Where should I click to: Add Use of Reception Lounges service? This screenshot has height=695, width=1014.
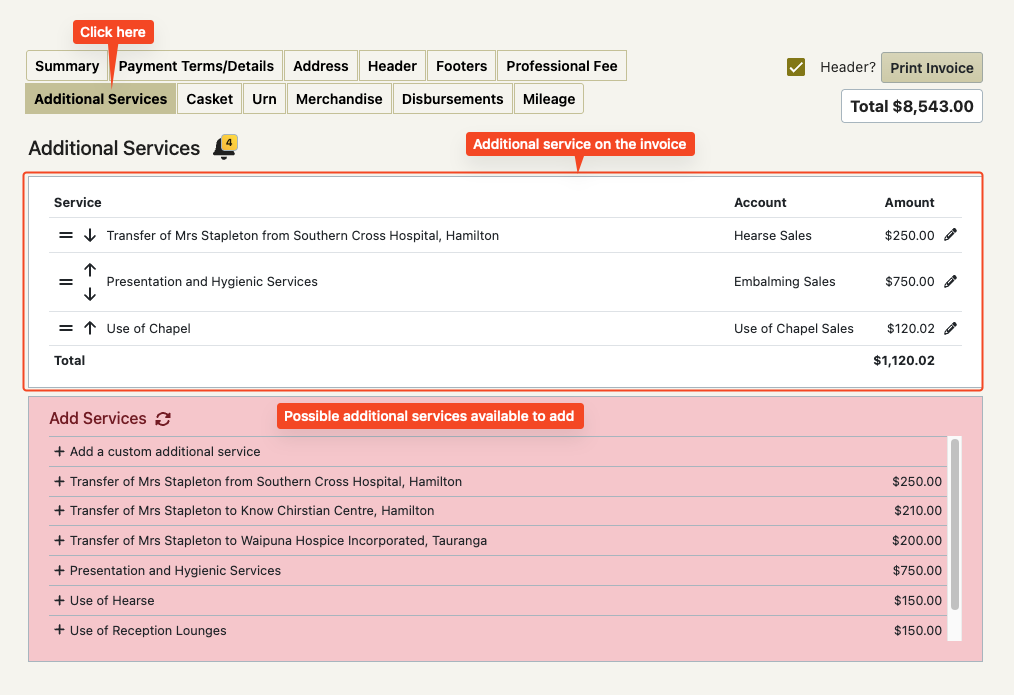pyautogui.click(x=498, y=630)
